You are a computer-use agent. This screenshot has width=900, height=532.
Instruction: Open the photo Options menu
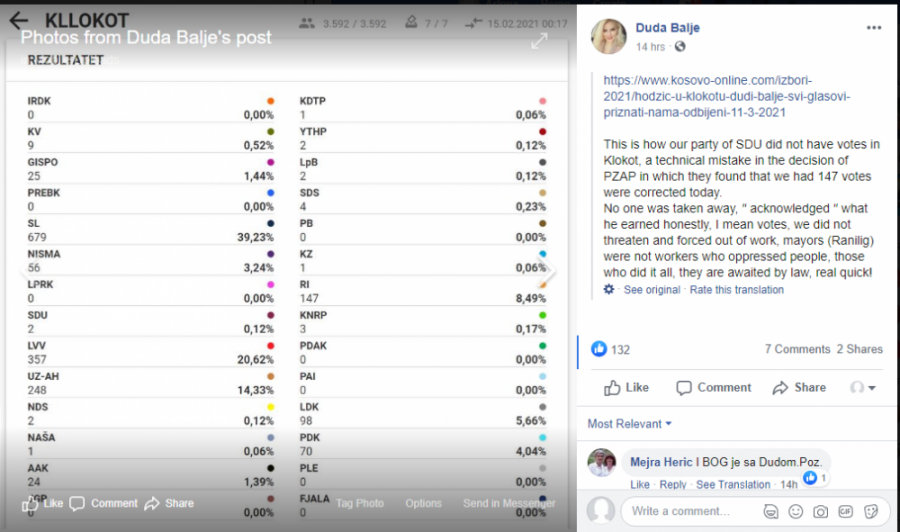424,503
